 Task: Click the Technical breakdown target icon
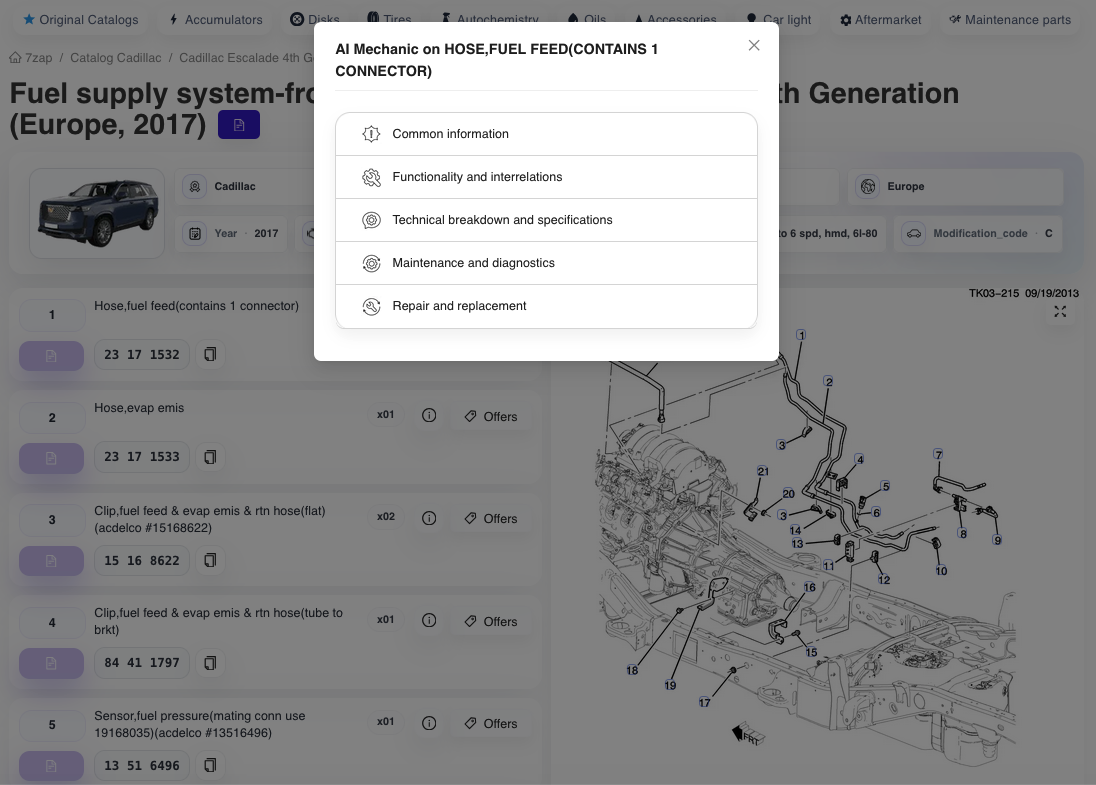(x=371, y=220)
